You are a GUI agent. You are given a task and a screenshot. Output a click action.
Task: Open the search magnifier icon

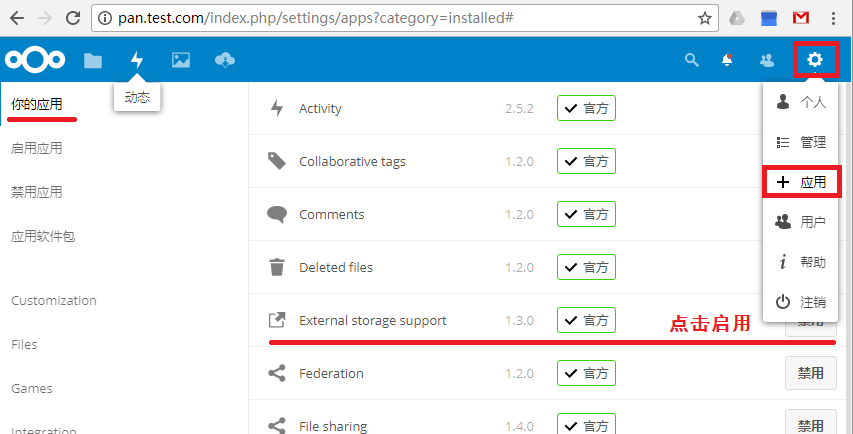[691, 60]
